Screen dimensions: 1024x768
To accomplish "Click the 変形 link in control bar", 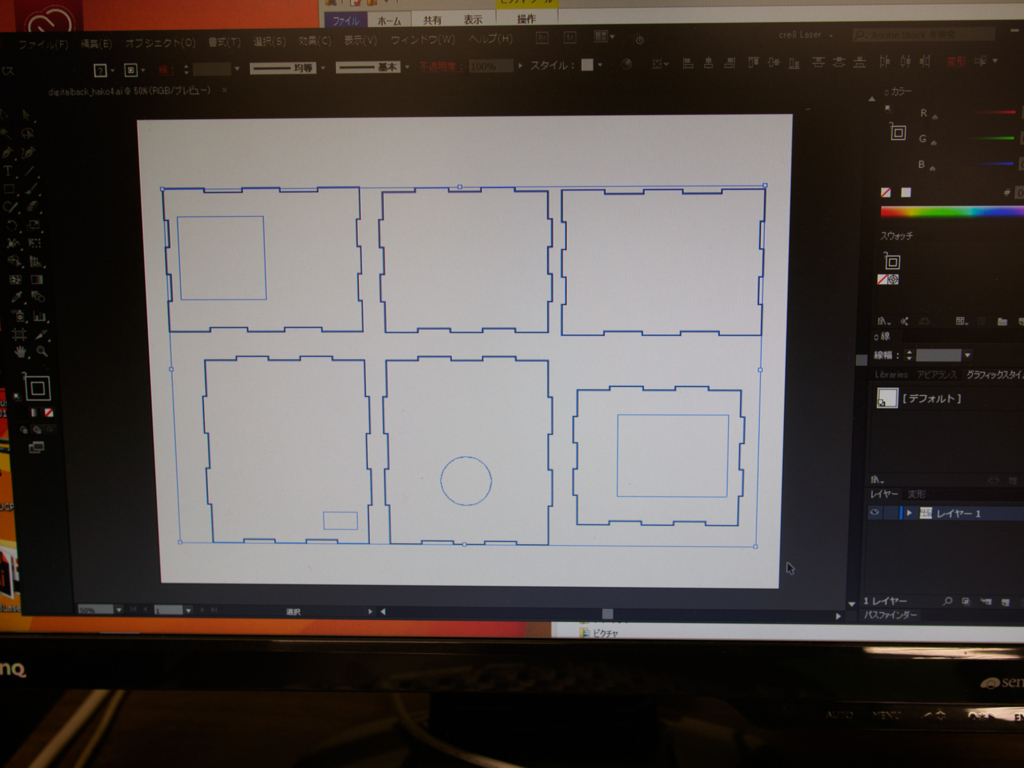I will pyautogui.click(x=956, y=61).
